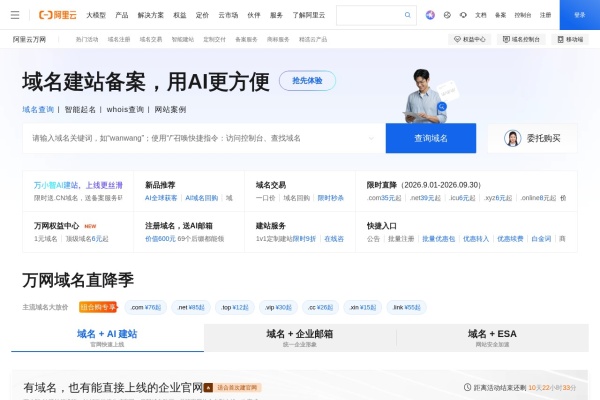Screen dimensions: 600x400
Task: Select the 网站案例 tab
Action: [x=170, y=109]
